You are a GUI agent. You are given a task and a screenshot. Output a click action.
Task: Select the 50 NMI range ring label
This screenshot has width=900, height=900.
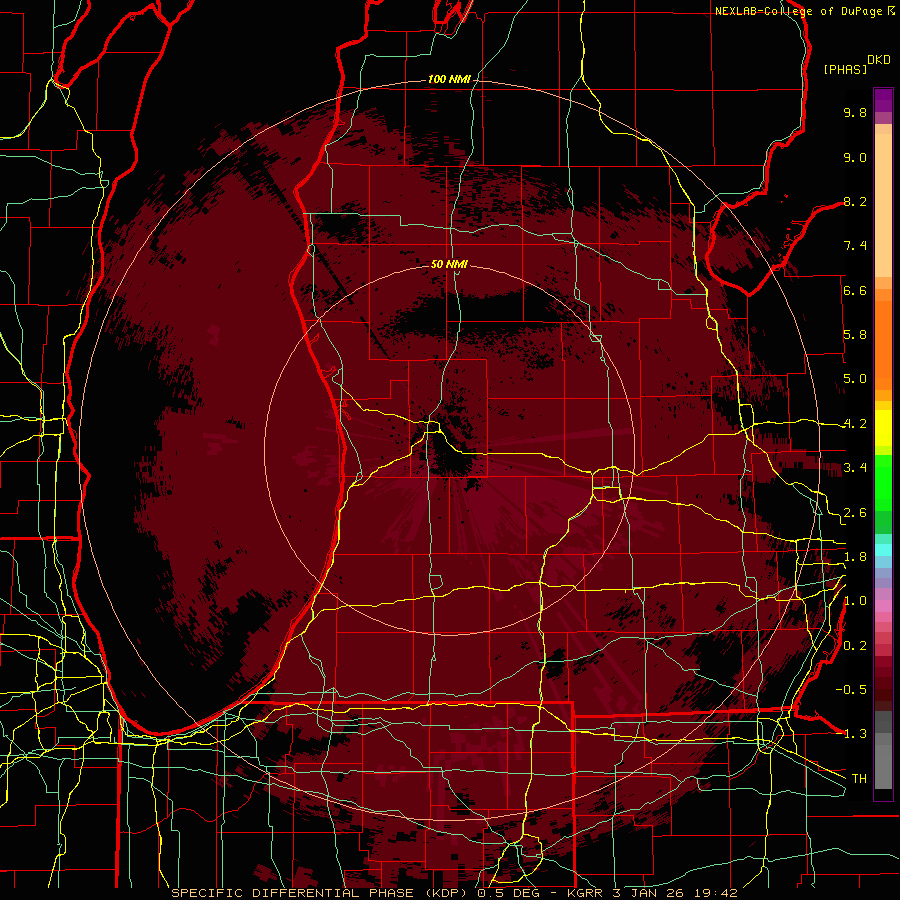449,264
